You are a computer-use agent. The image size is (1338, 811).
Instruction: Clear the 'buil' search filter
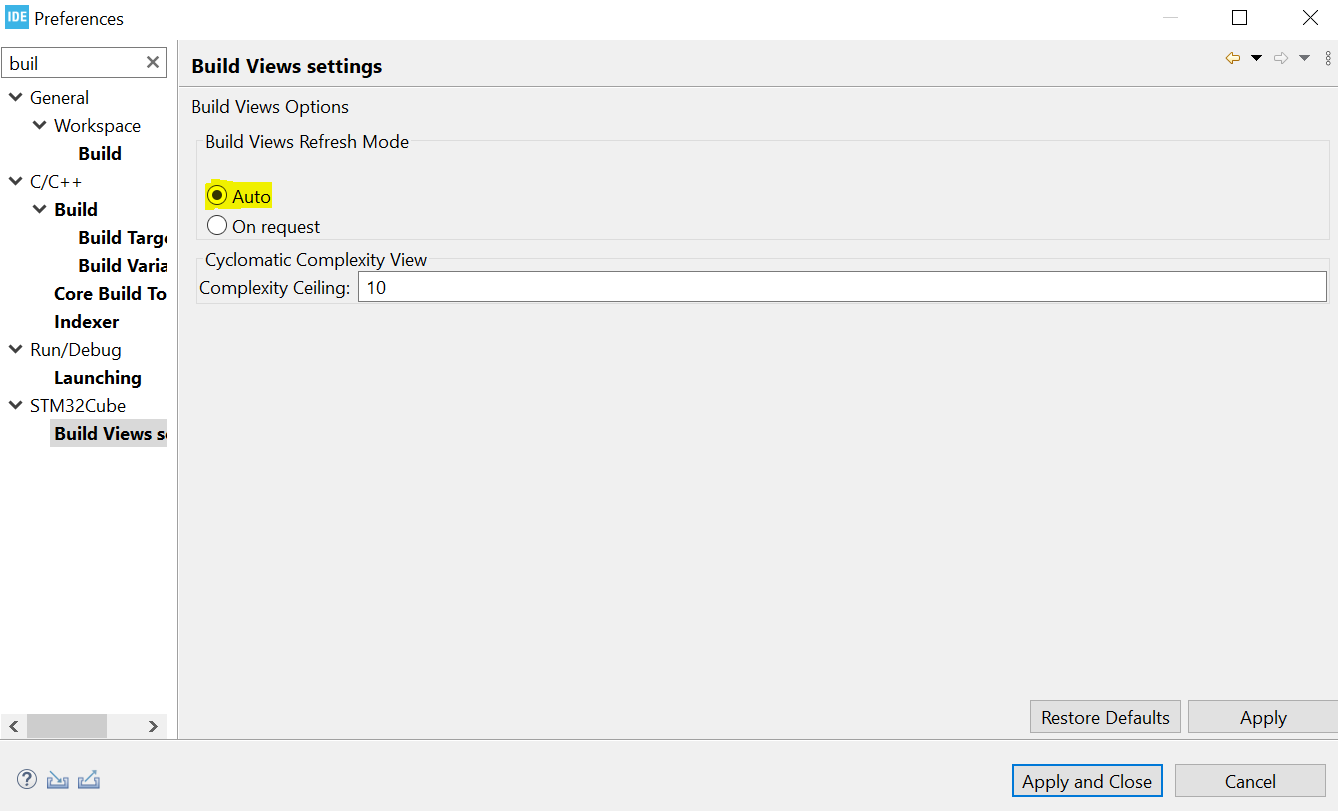[154, 62]
